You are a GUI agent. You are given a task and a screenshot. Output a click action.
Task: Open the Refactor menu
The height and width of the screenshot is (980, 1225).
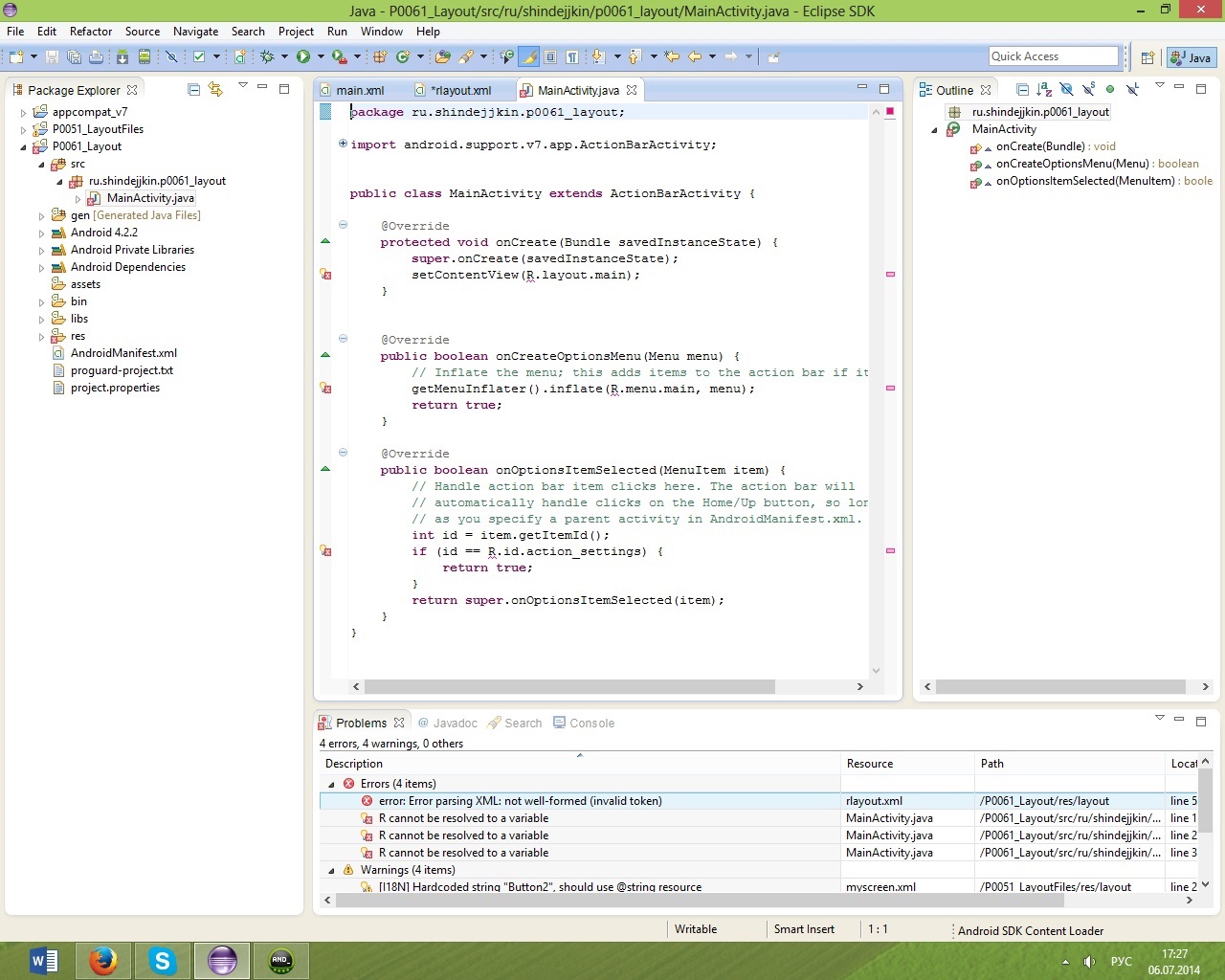pos(91,32)
